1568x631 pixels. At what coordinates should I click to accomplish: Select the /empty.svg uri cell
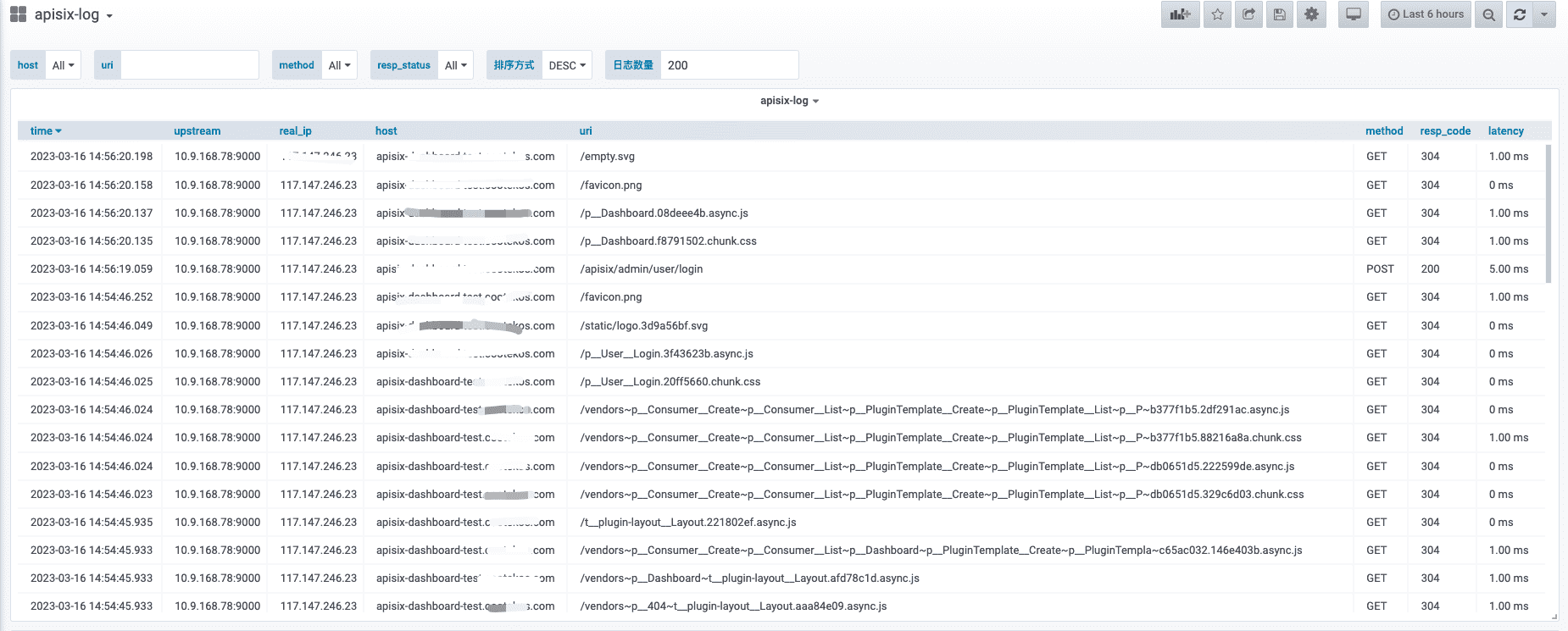(x=961, y=157)
